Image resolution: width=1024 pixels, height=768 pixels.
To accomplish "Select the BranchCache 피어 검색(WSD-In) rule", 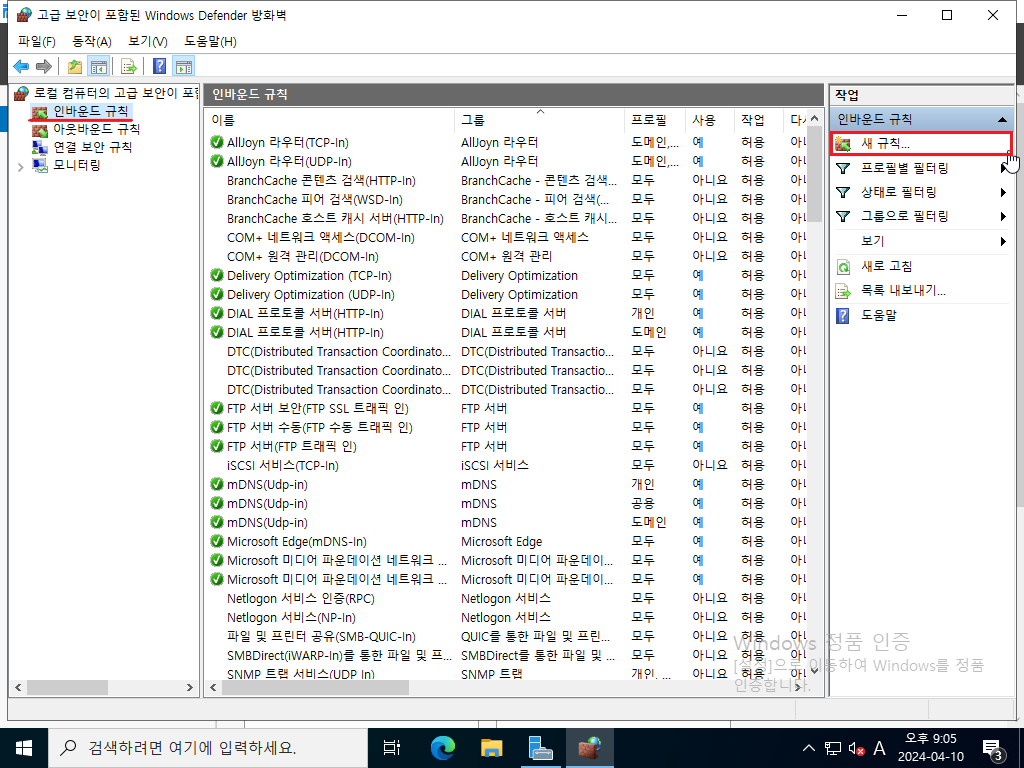I will click(x=315, y=200).
